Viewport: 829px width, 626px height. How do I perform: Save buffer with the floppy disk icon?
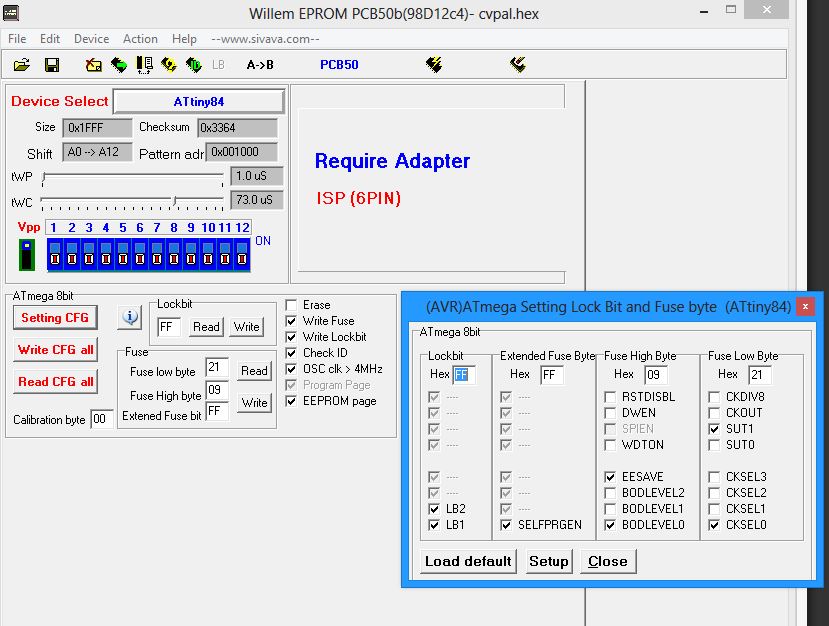pyautogui.click(x=52, y=65)
